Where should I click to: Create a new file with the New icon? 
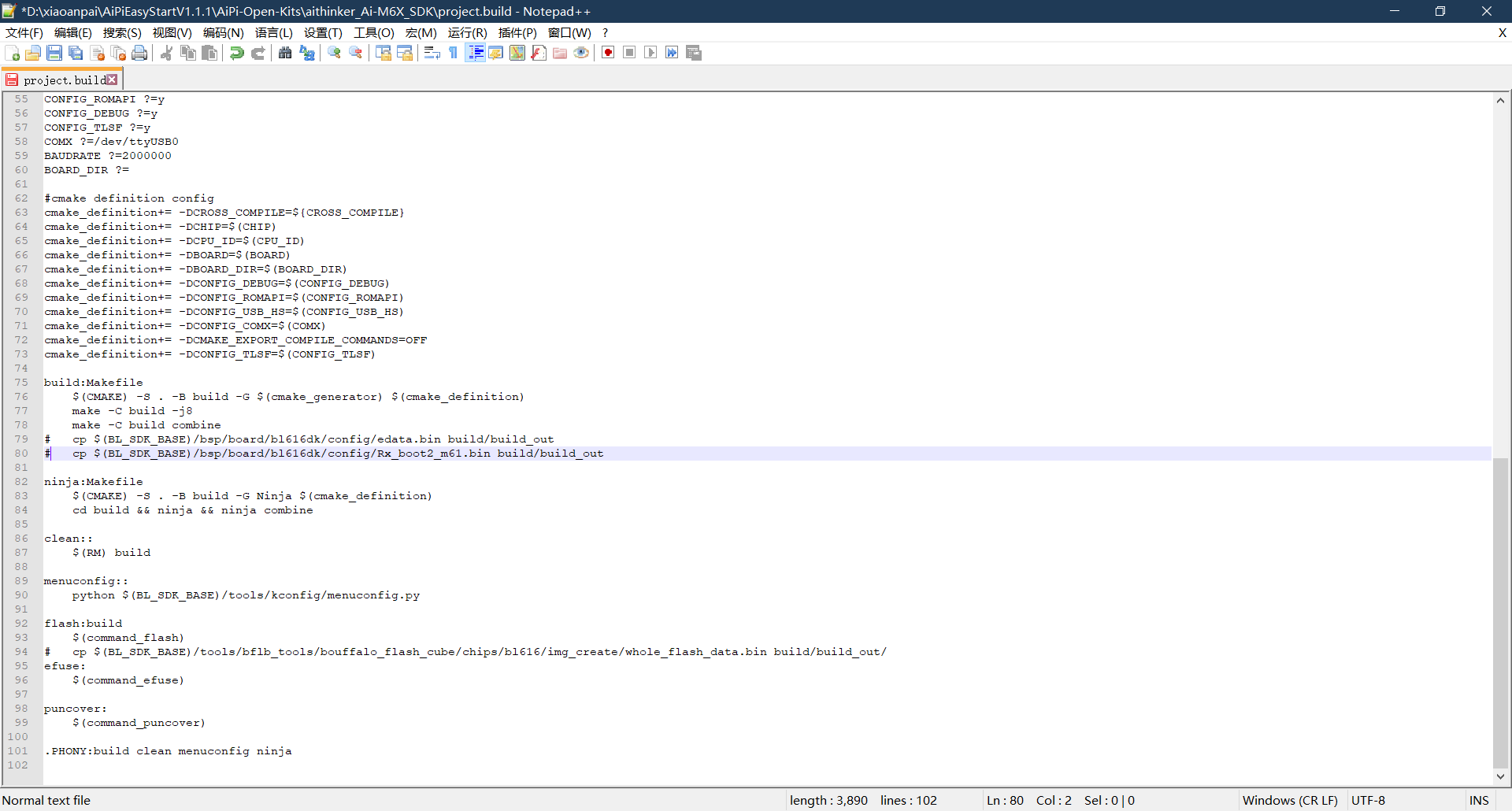[12, 53]
